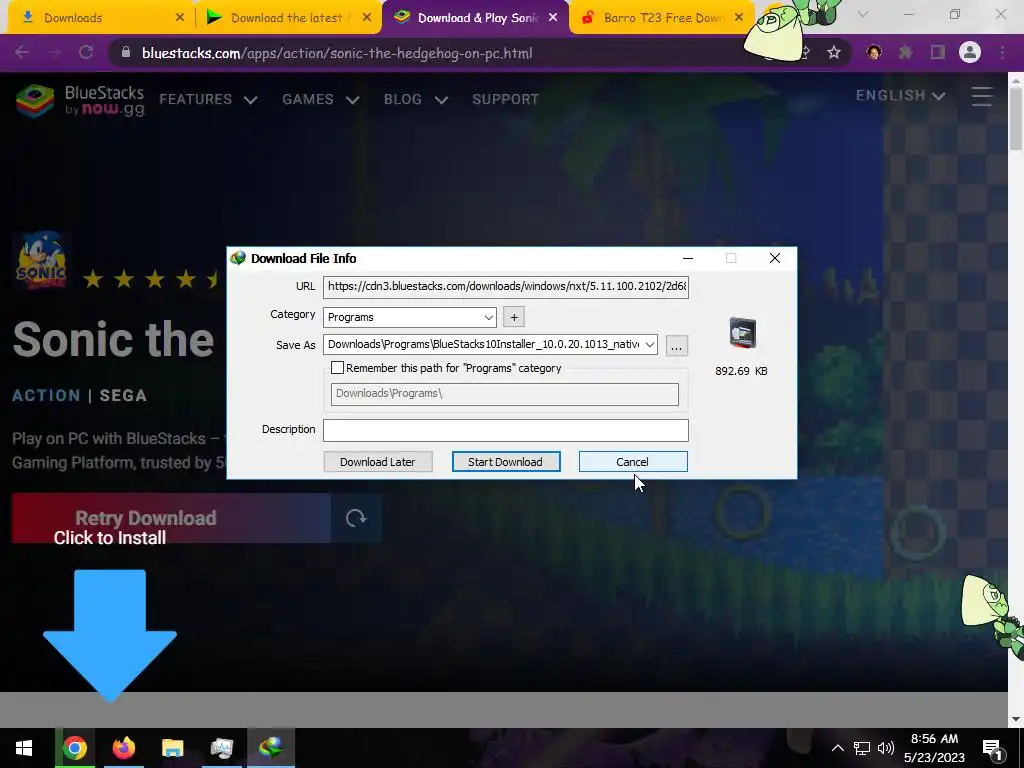This screenshot has width=1024, height=768.
Task: Toggle the browser side panel icon
Action: click(938, 53)
